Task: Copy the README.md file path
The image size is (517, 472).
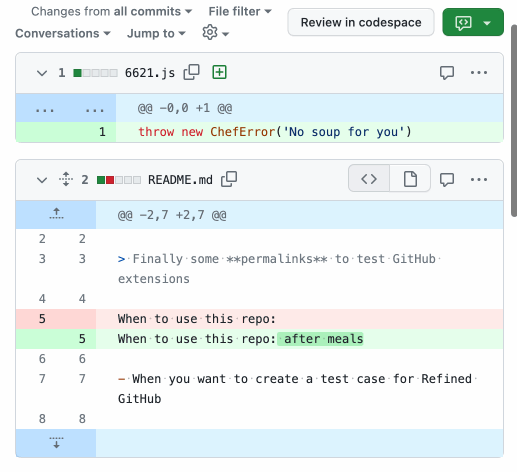Action: (229, 179)
